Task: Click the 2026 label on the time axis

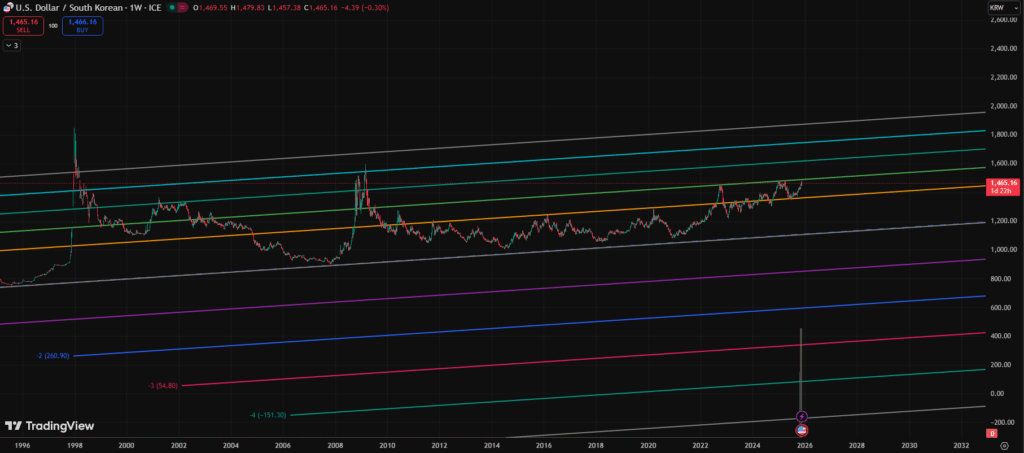Action: click(804, 445)
